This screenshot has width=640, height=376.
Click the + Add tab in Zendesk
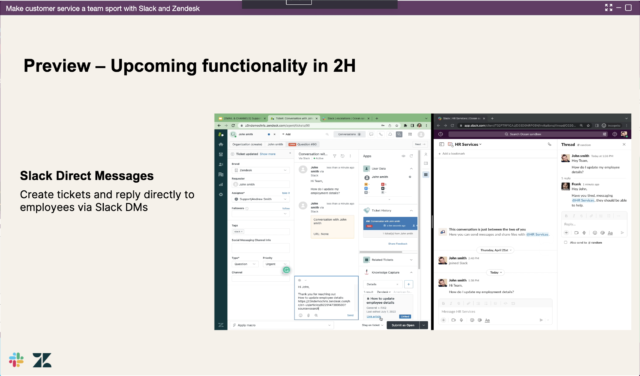(286, 134)
